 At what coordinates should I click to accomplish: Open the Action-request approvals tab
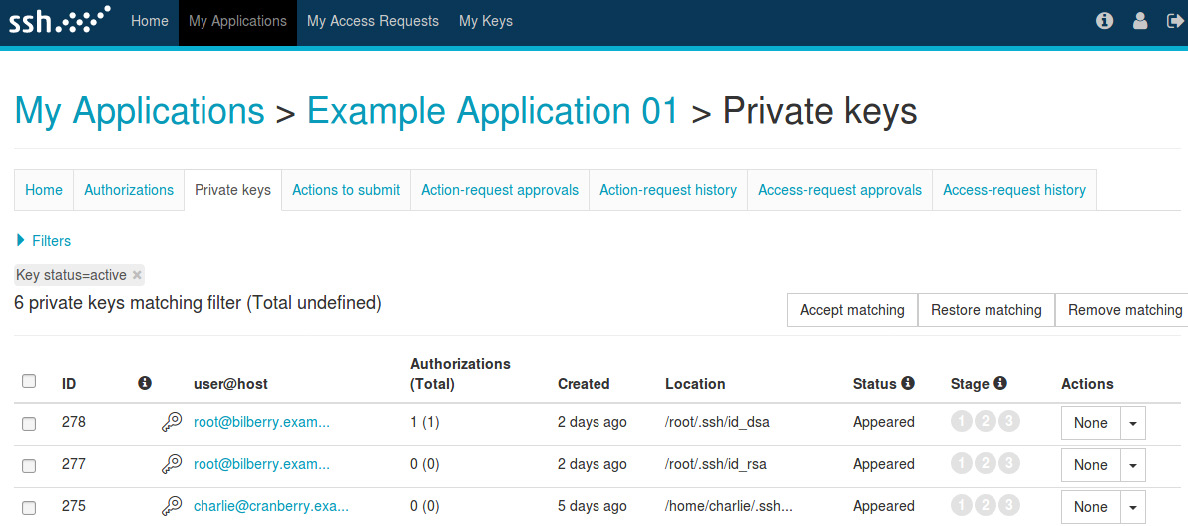coord(500,190)
